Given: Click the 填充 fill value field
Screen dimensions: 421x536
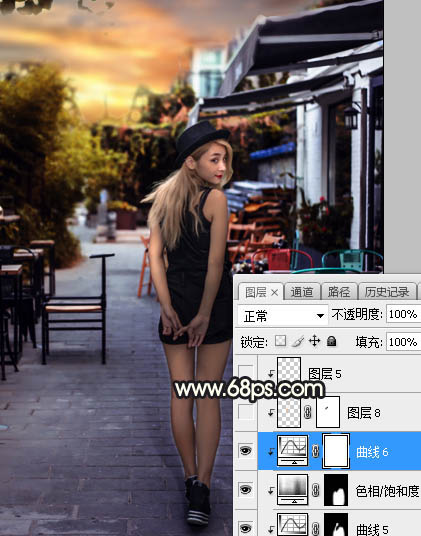Looking at the screenshot, I should pos(403,342).
